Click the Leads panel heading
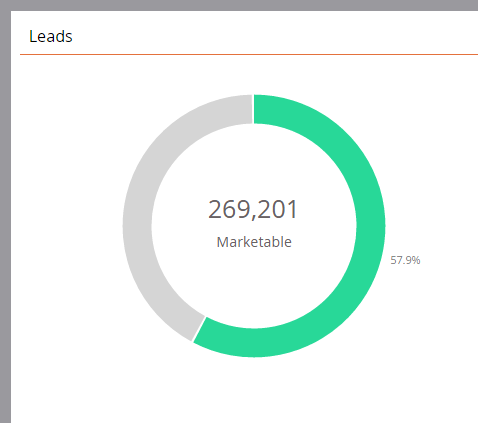Image resolution: width=478 pixels, height=423 pixels. pyautogui.click(x=51, y=36)
